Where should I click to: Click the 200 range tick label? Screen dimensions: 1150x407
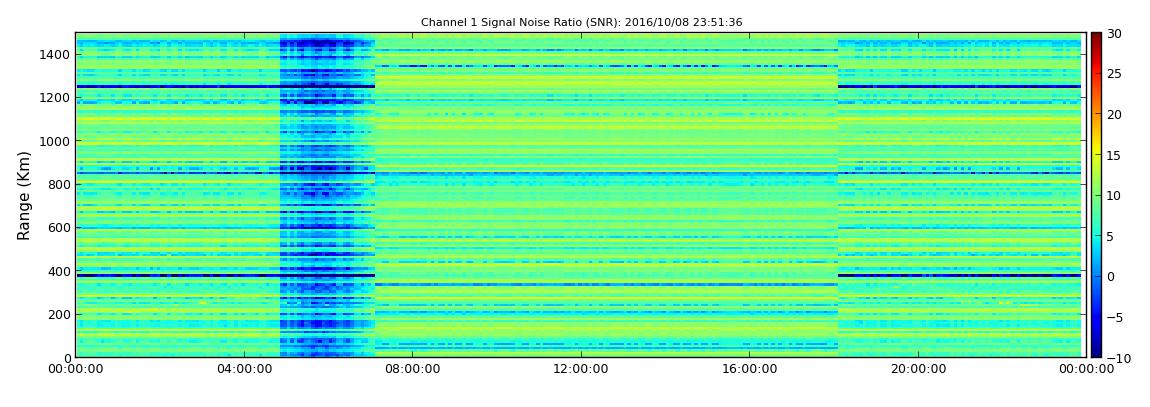(x=59, y=315)
